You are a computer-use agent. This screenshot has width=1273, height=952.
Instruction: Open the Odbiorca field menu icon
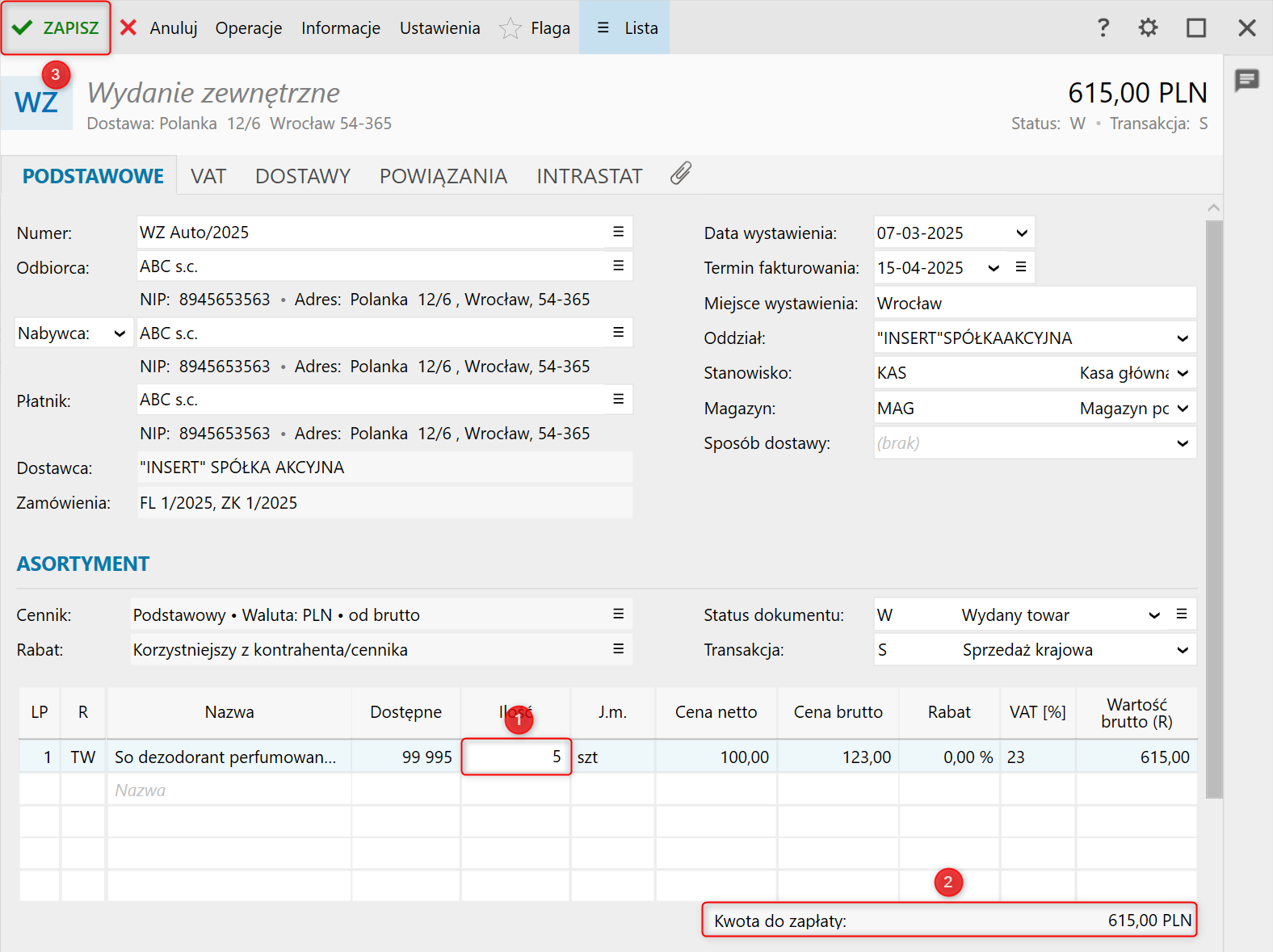coord(618,266)
